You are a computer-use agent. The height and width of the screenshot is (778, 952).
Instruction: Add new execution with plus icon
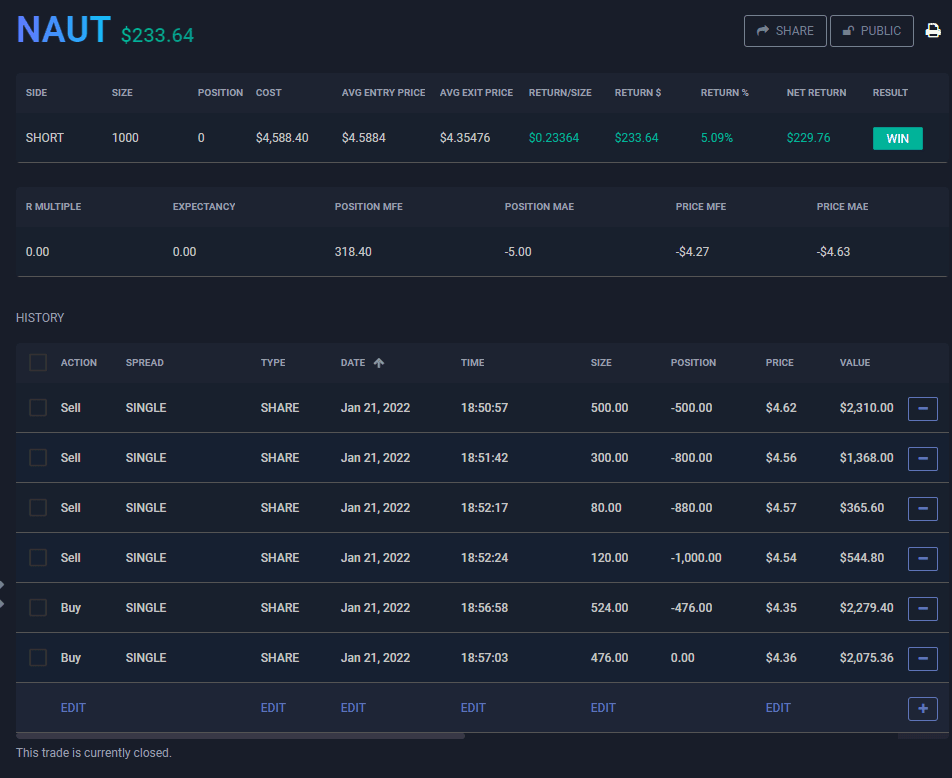tap(922, 708)
